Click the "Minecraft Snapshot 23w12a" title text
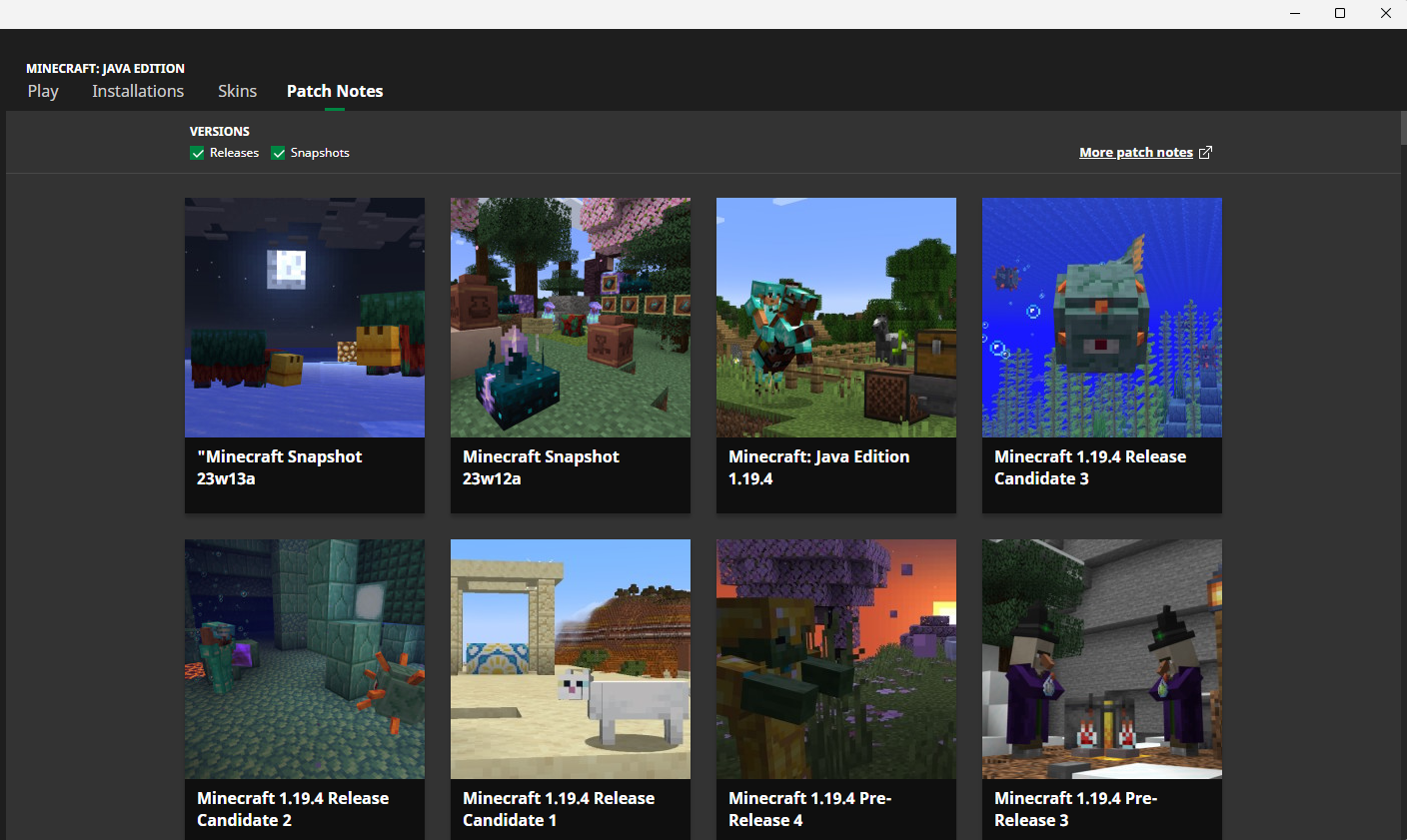The height and width of the screenshot is (840, 1407). pos(541,467)
